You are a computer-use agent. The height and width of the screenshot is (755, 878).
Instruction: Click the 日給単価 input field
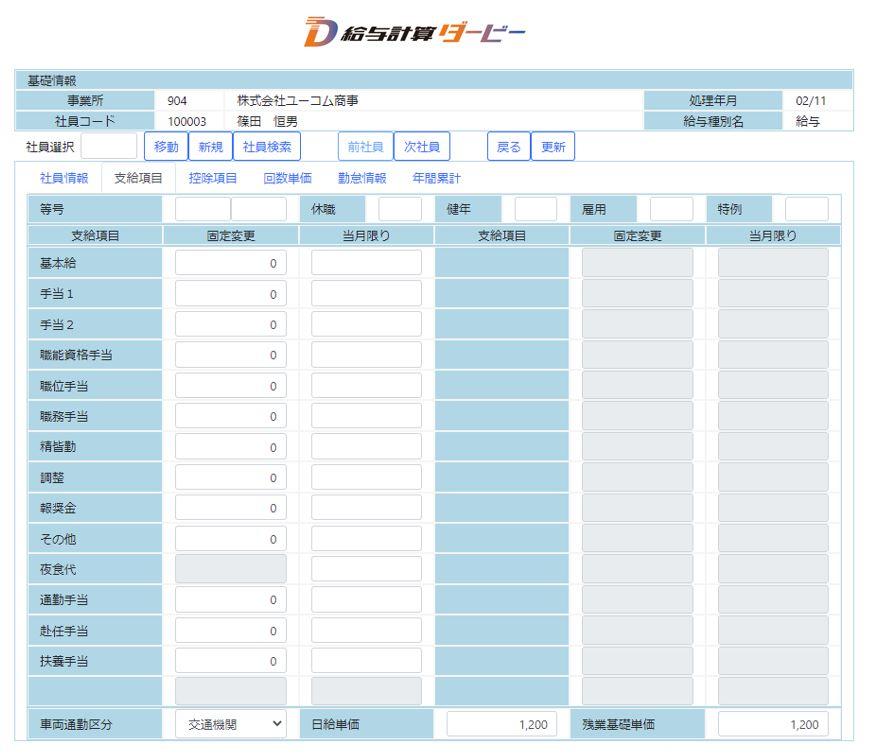(502, 724)
